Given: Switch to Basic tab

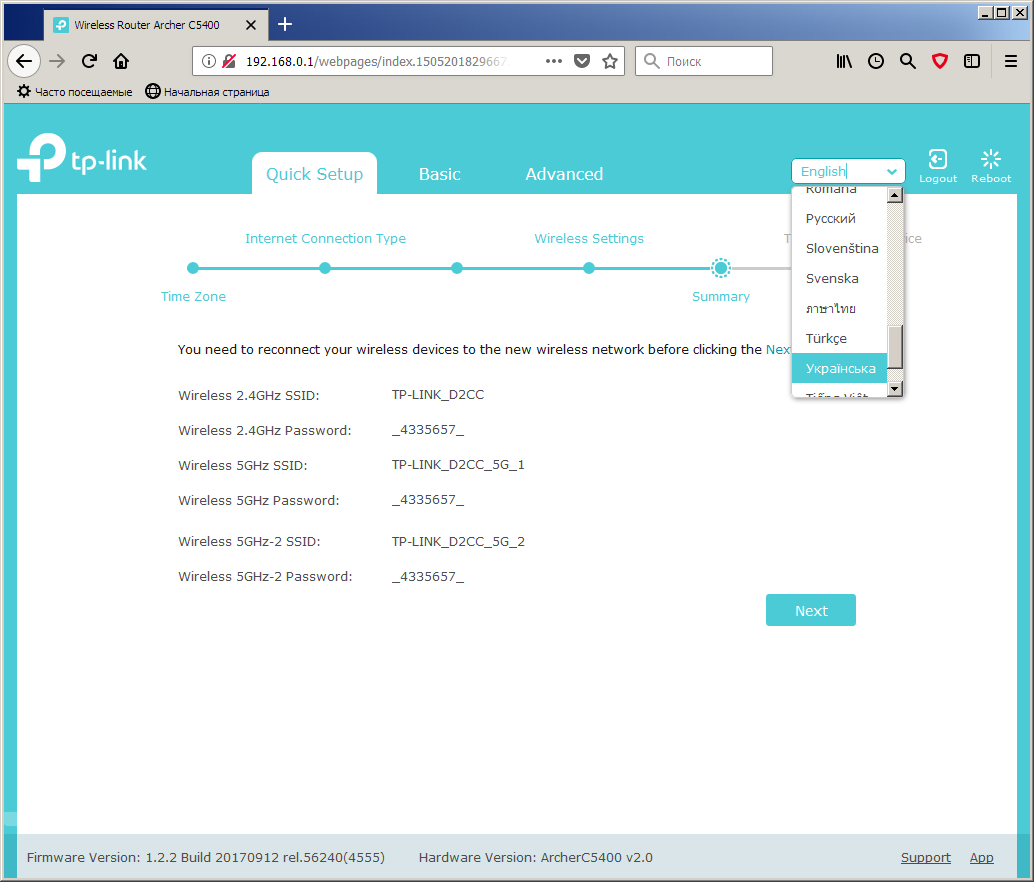Looking at the screenshot, I should 440,174.
